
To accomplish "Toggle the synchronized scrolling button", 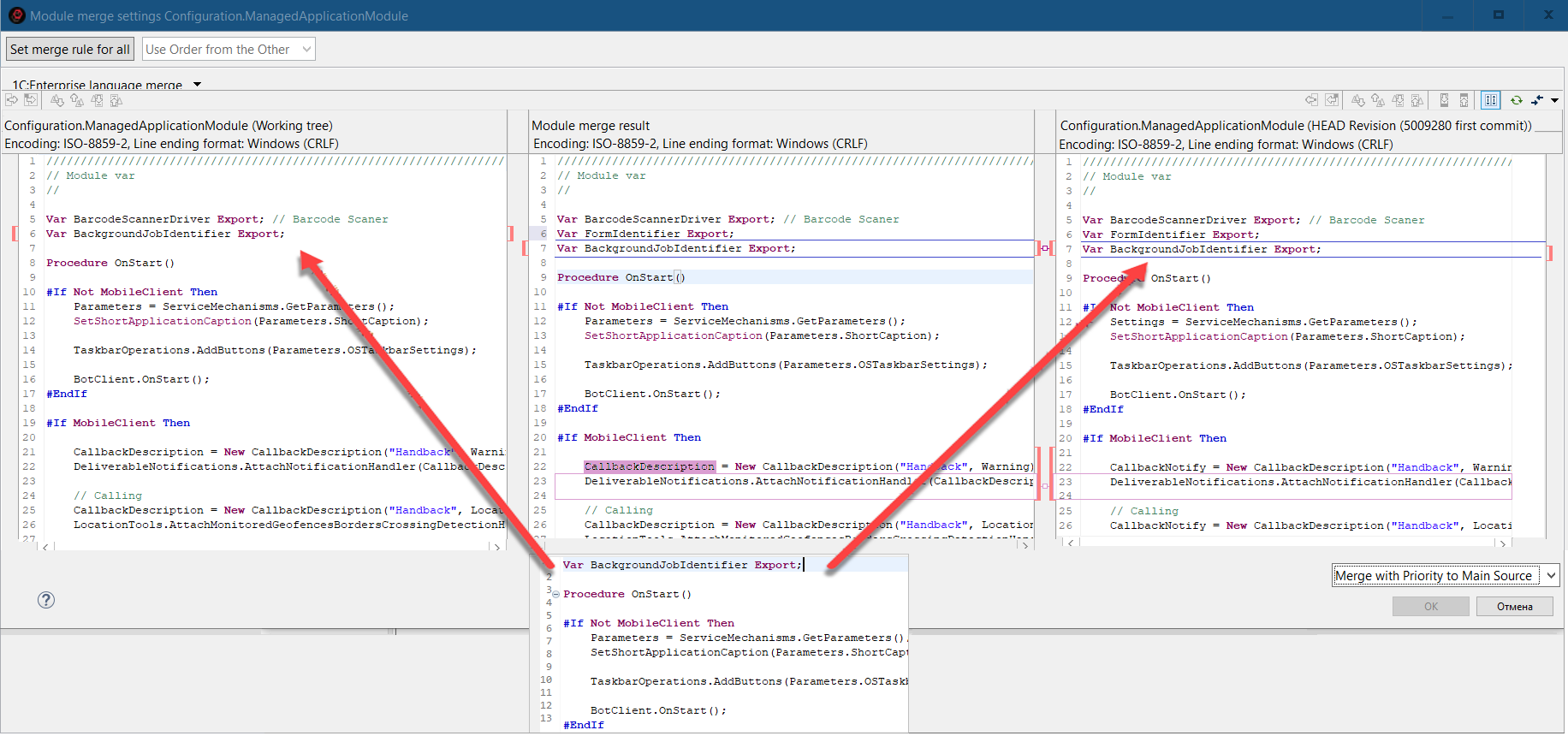I will [1491, 101].
